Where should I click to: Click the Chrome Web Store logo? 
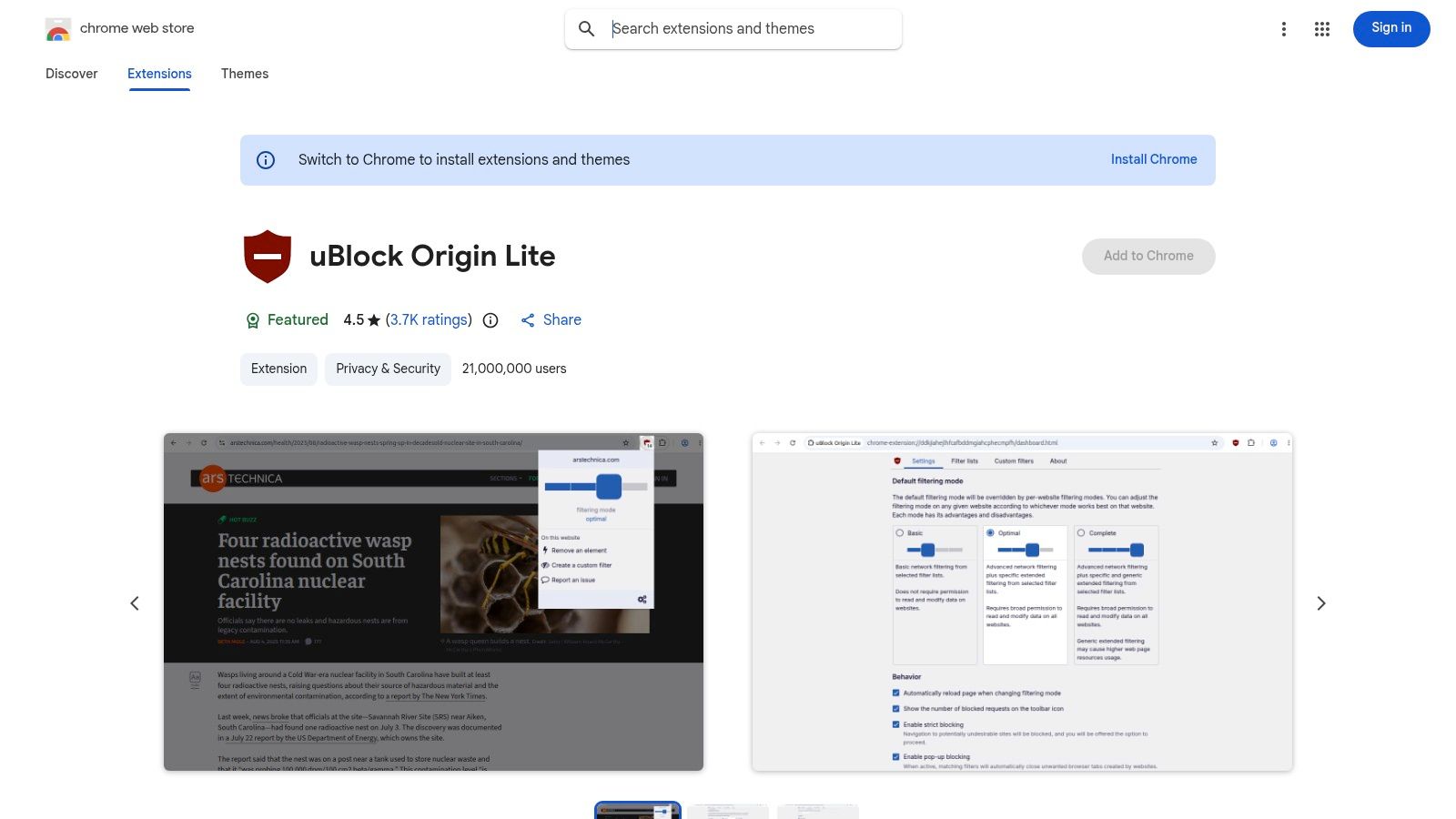pos(58,29)
